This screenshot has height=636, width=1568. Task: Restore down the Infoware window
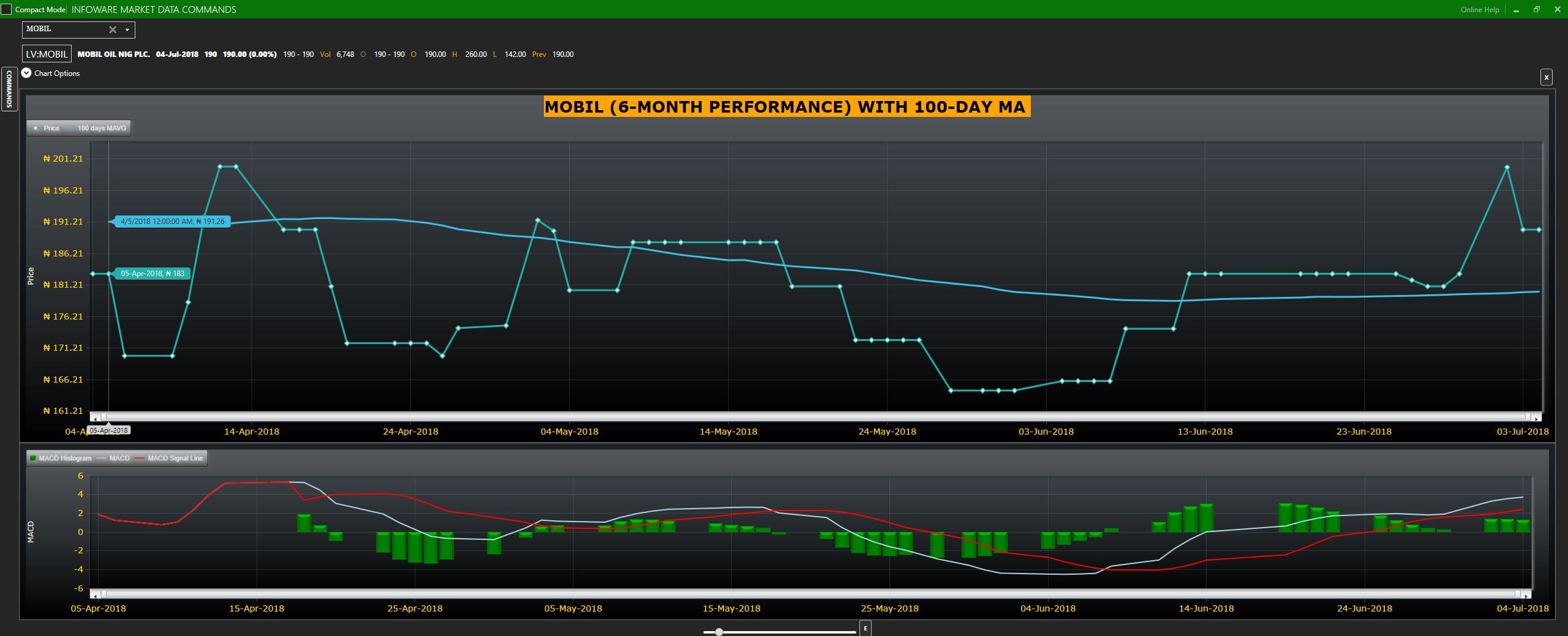point(1536,9)
